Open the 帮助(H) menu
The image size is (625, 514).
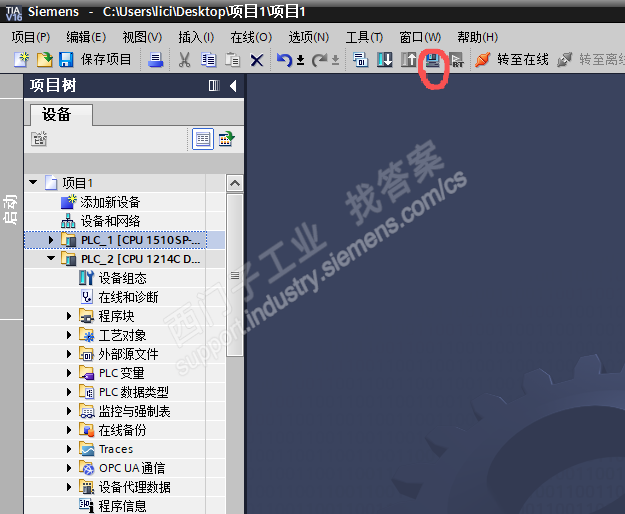(478, 37)
